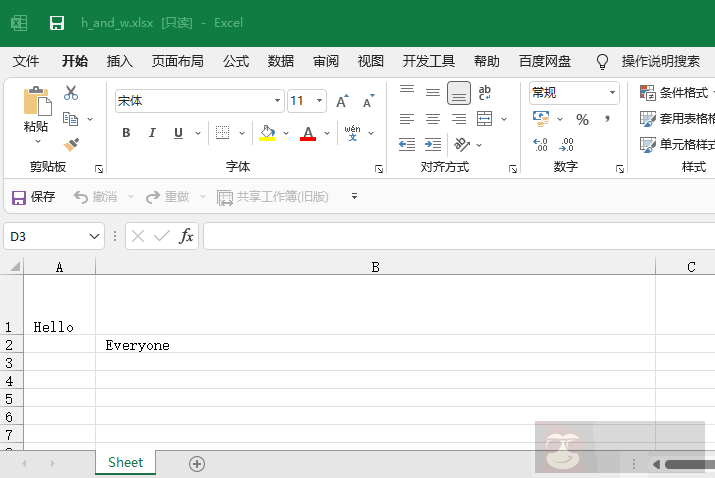
Task: Apply percent style
Action: 582,120
